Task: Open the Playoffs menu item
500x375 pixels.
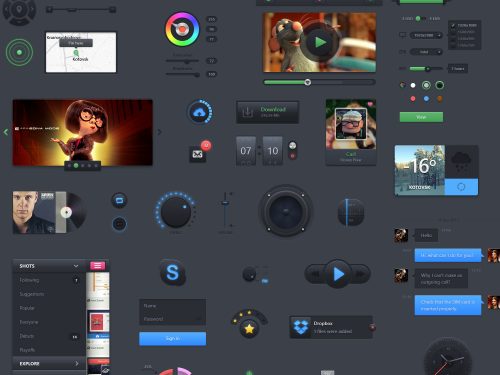Action: [49, 350]
